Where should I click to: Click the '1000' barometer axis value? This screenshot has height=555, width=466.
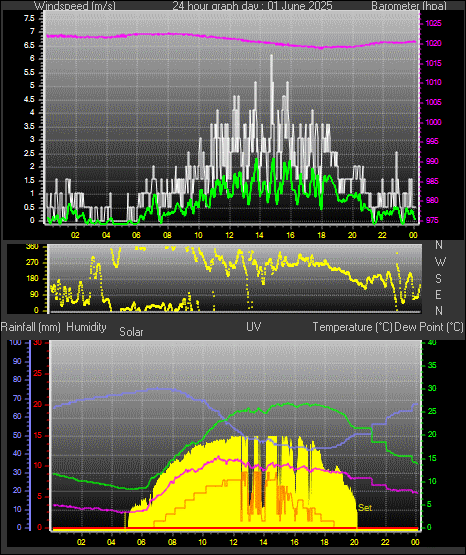(x=433, y=122)
